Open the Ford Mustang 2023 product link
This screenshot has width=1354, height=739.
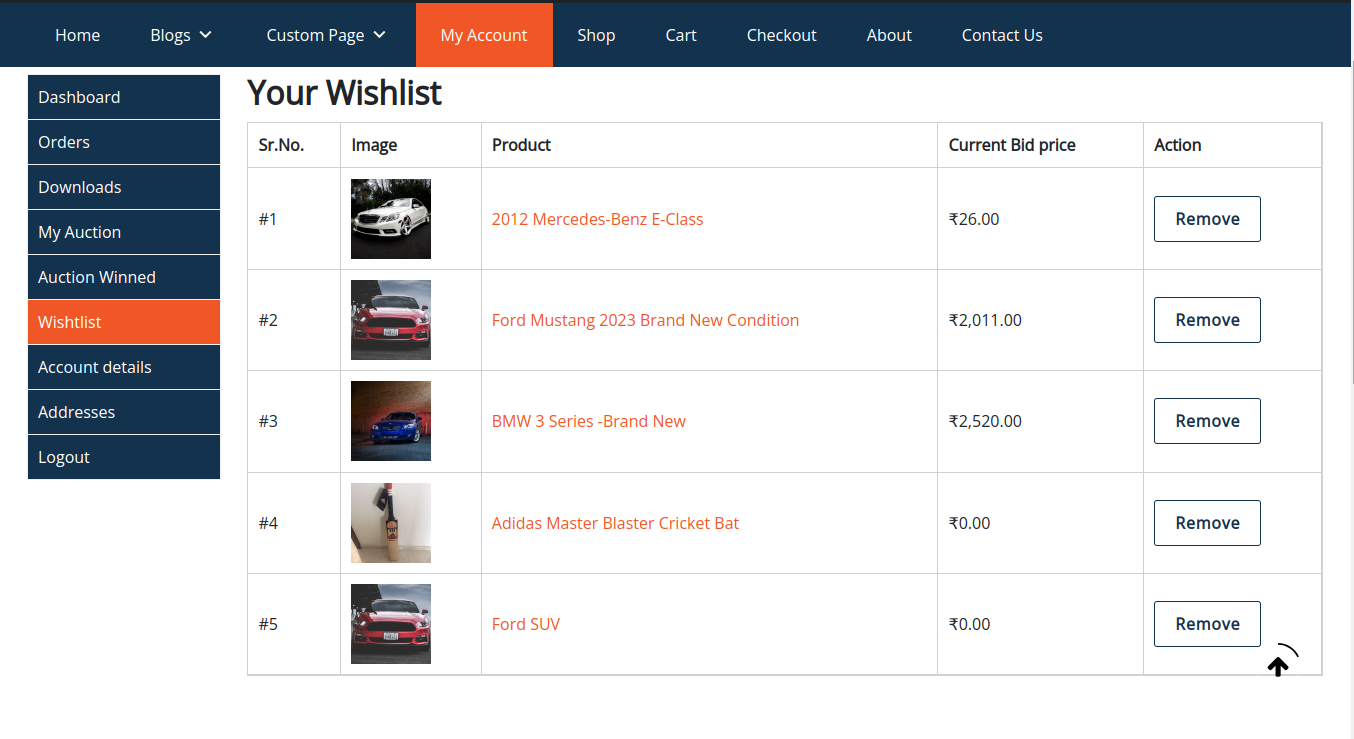pos(645,320)
